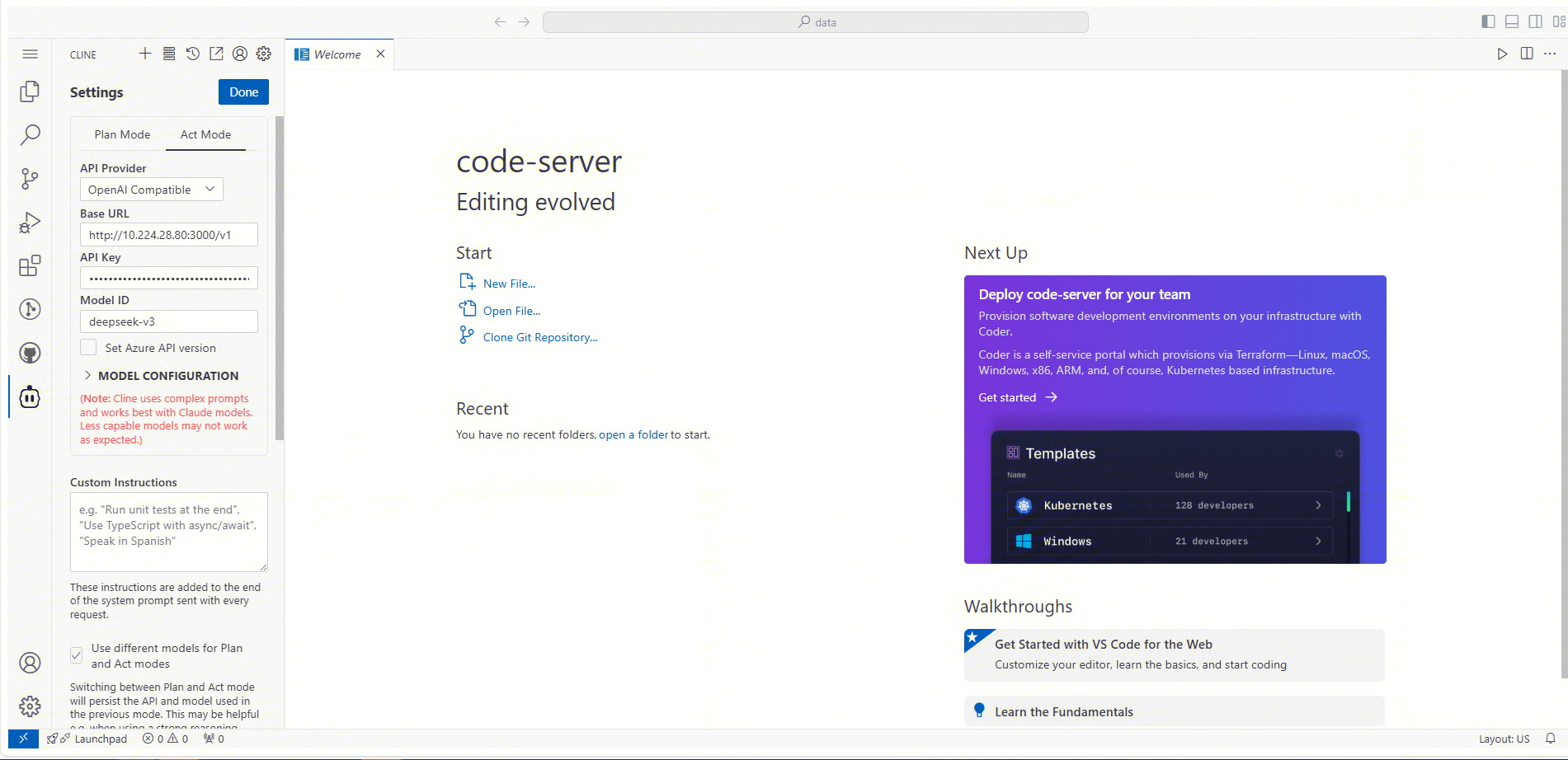Toggle the secondary side bar layout icon
Viewport: 1568px width, 760px height.
click(x=1535, y=22)
